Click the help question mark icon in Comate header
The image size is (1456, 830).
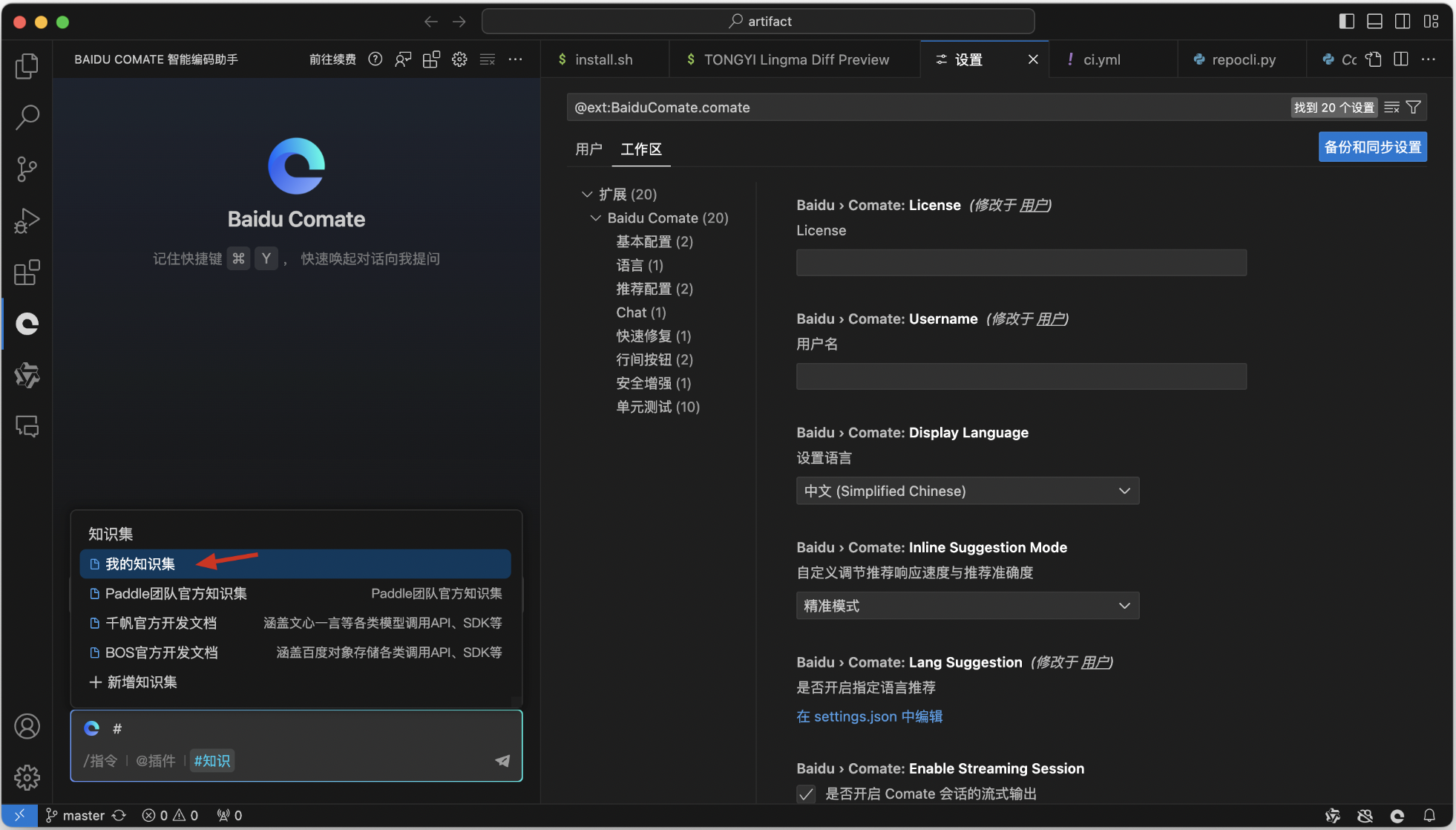(x=376, y=59)
